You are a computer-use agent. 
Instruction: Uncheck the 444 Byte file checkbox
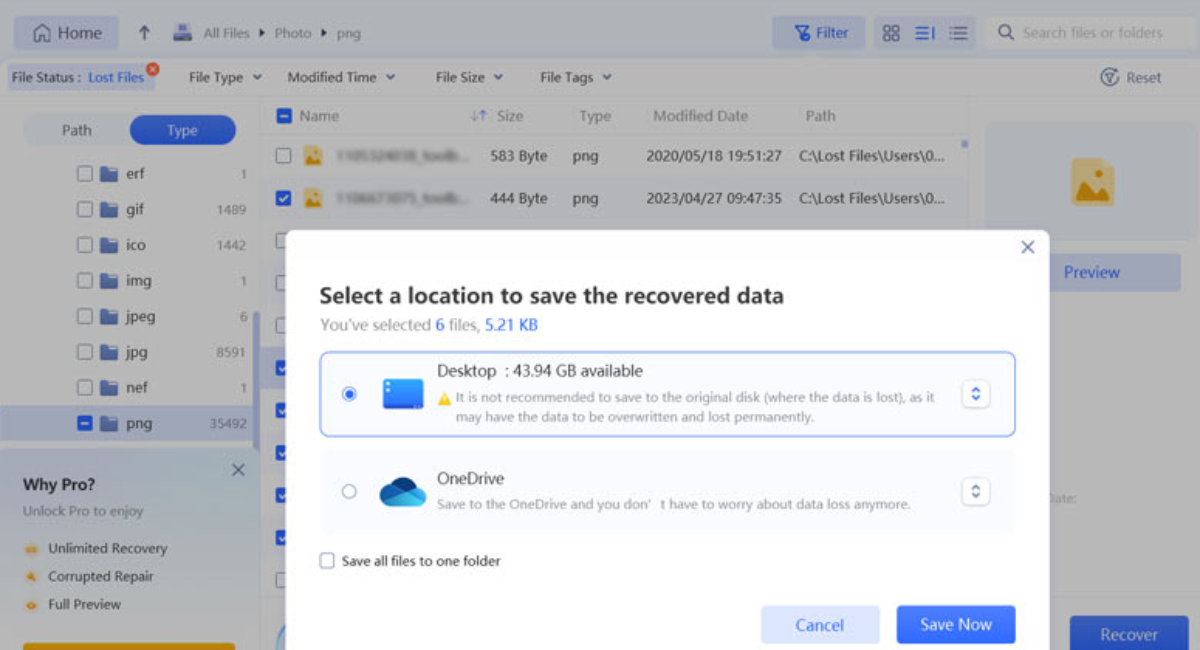point(284,198)
